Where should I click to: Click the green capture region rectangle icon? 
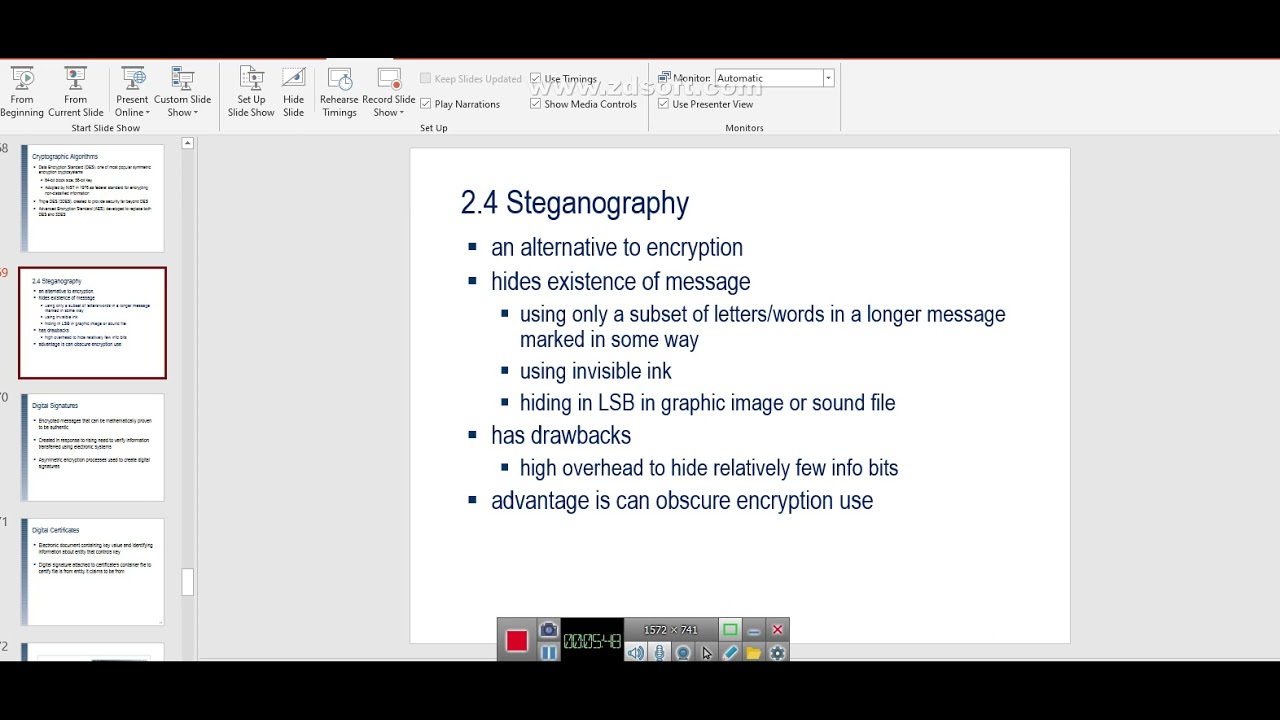pos(730,629)
